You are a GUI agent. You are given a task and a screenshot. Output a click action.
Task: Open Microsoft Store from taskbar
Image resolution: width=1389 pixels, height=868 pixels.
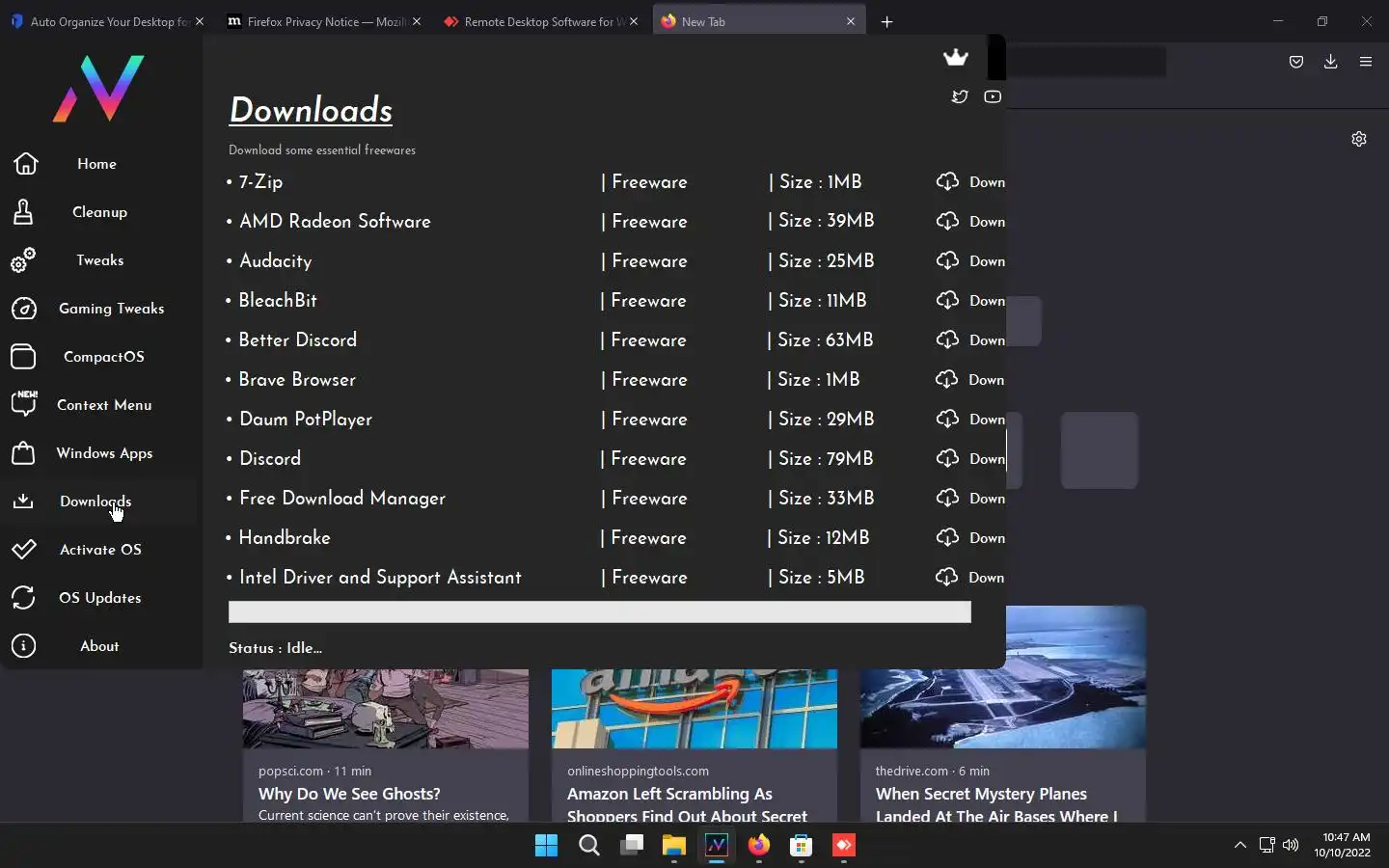point(801,846)
